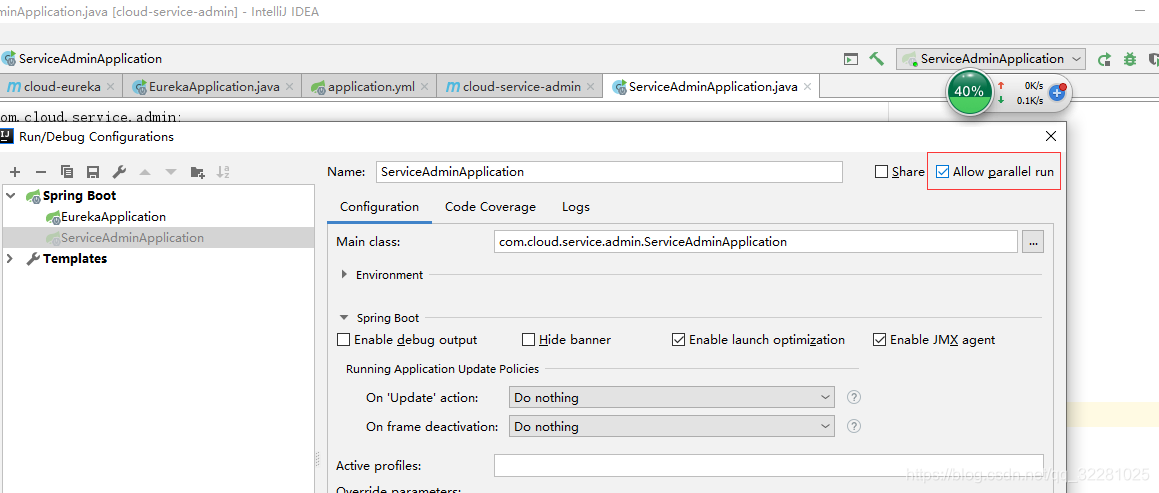Switch to the Logs tab
This screenshot has height=493, width=1159.
pyautogui.click(x=576, y=207)
